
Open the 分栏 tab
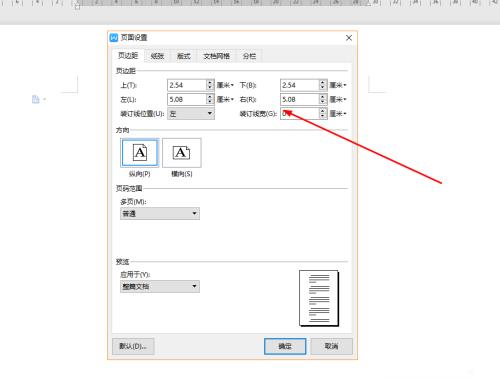pos(249,56)
